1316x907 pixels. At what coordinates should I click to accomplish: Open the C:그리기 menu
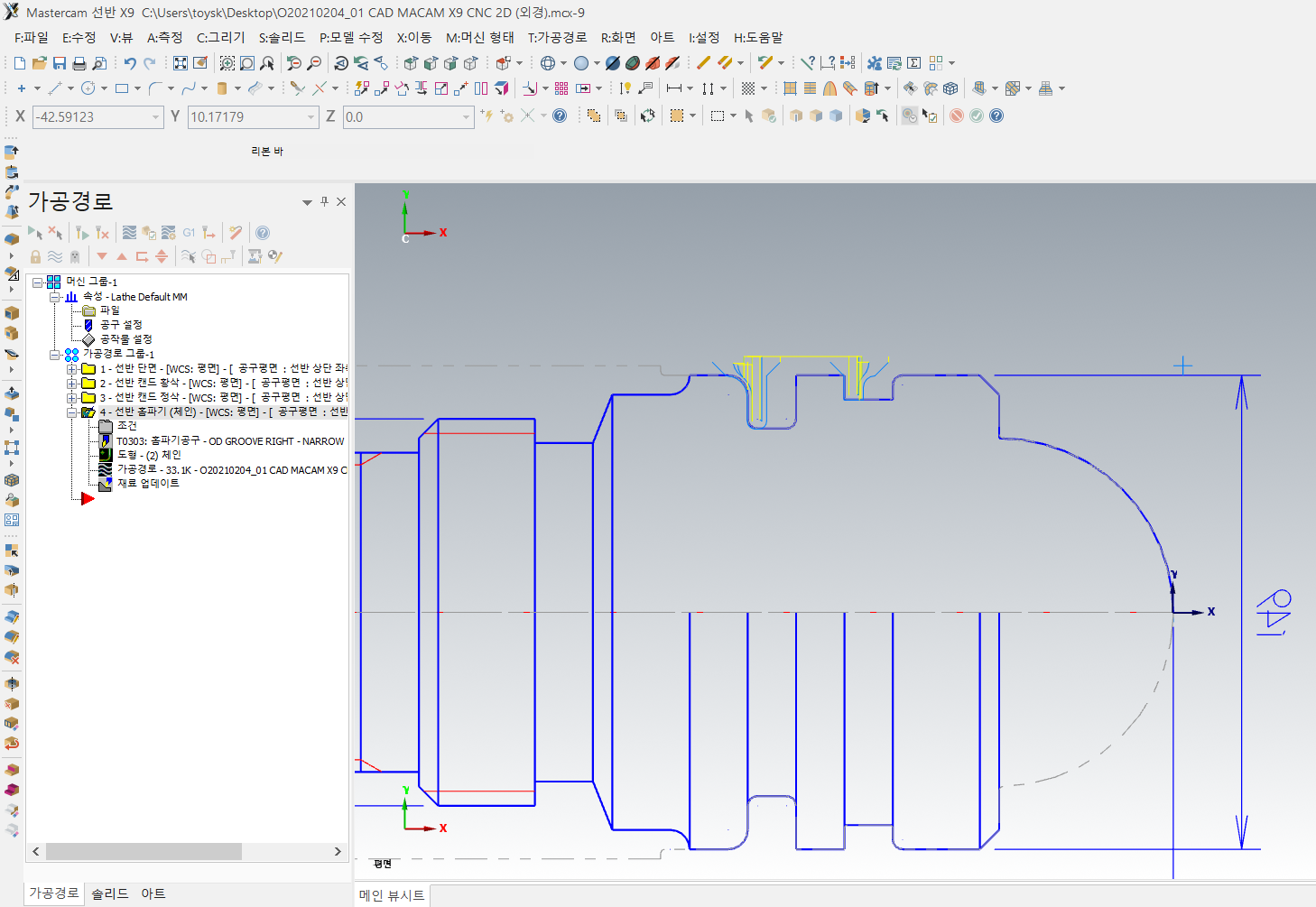[220, 37]
